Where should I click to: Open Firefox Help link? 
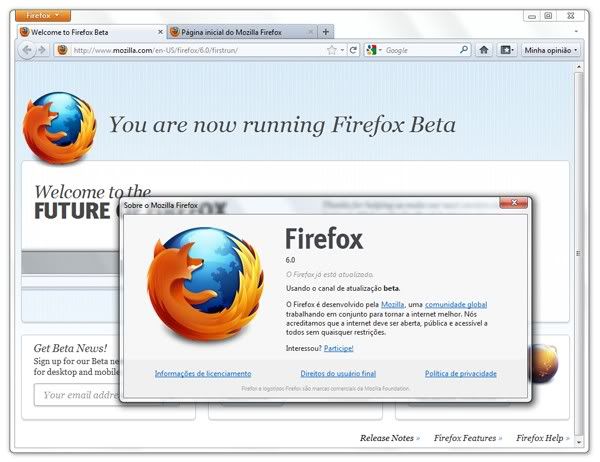542,438
